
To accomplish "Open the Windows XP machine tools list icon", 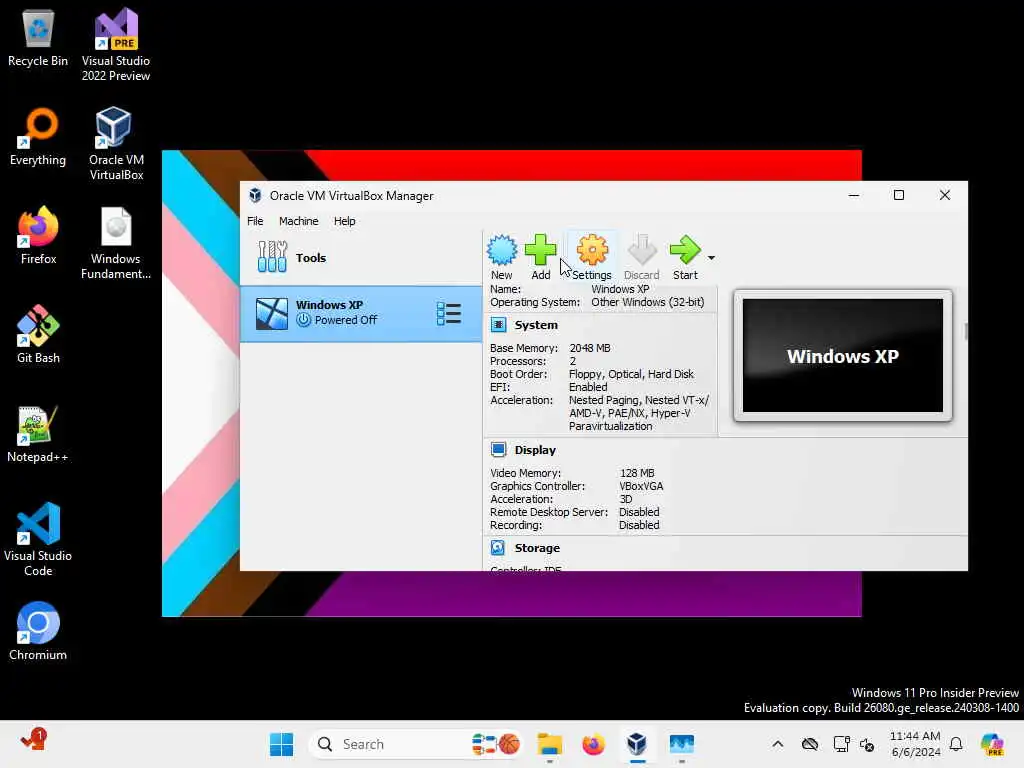I will tap(449, 313).
